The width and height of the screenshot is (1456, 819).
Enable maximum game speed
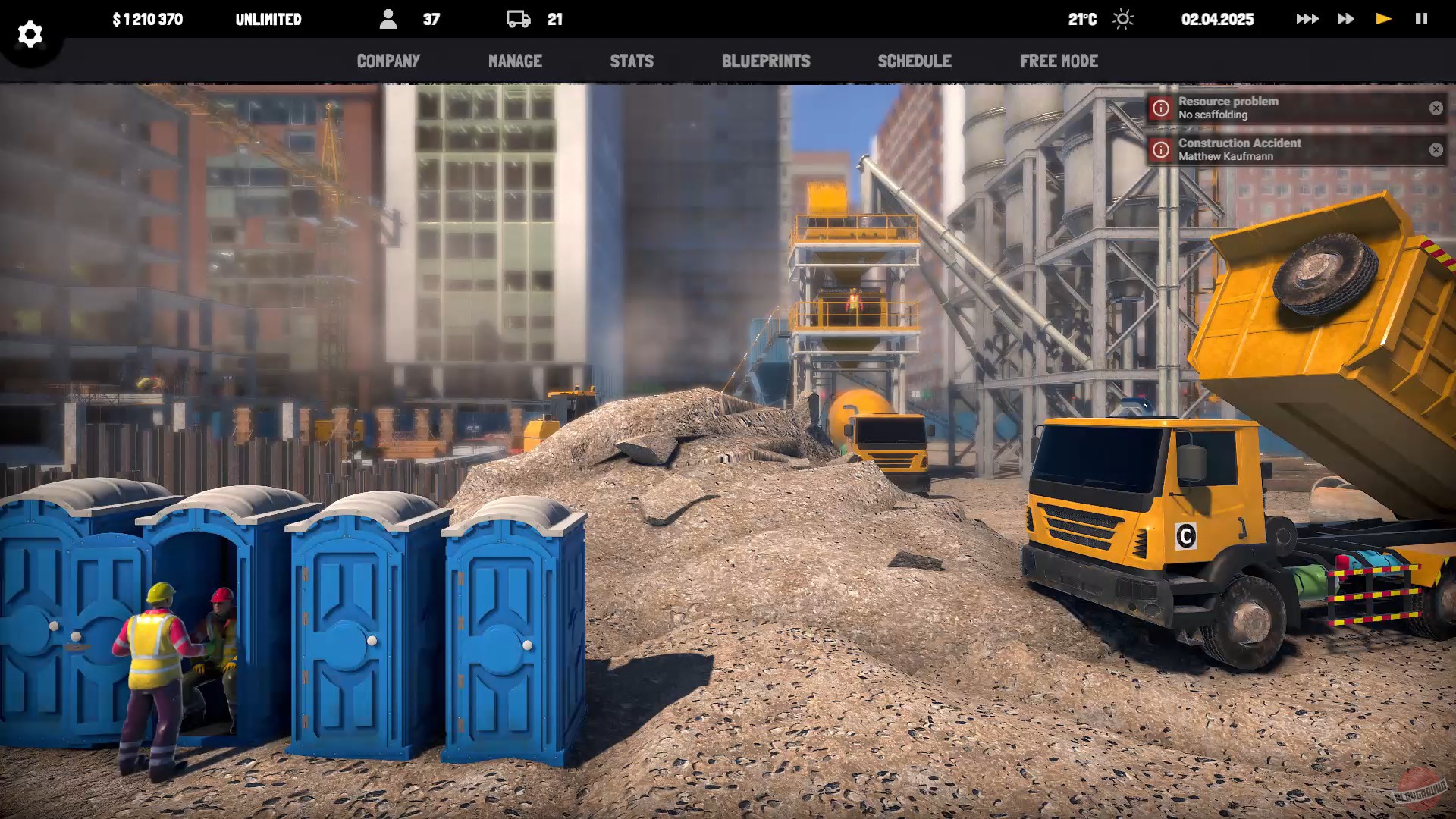point(1307,17)
